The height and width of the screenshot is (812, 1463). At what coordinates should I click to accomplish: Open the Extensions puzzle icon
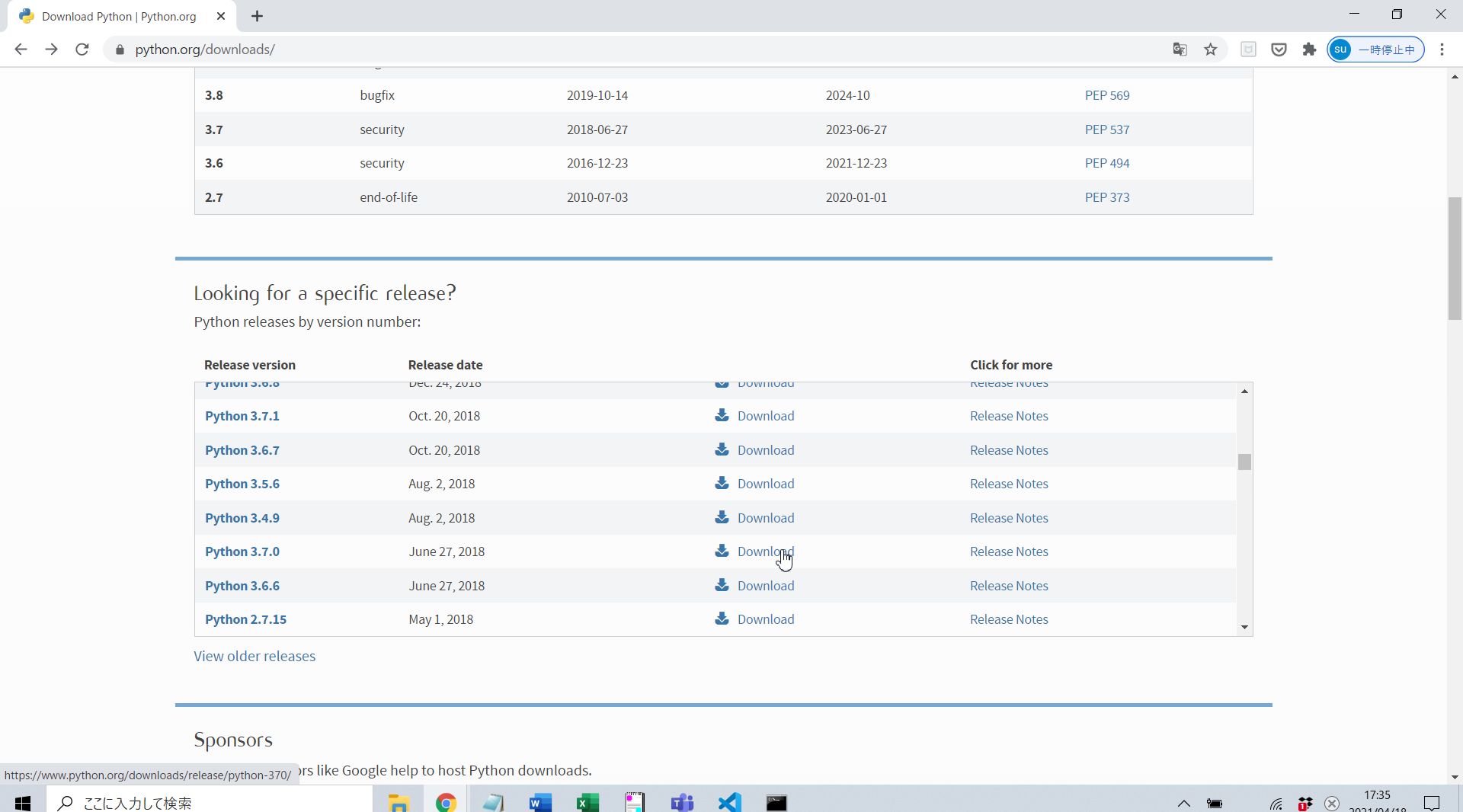(x=1309, y=50)
